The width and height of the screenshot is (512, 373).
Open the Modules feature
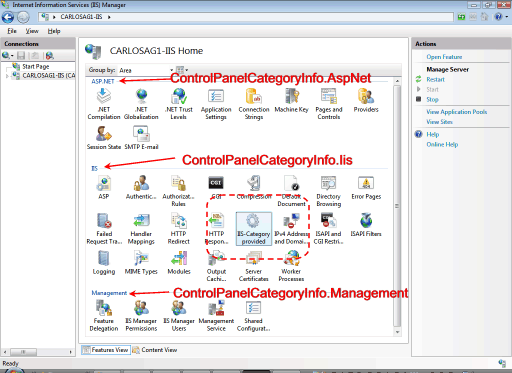click(x=179, y=263)
